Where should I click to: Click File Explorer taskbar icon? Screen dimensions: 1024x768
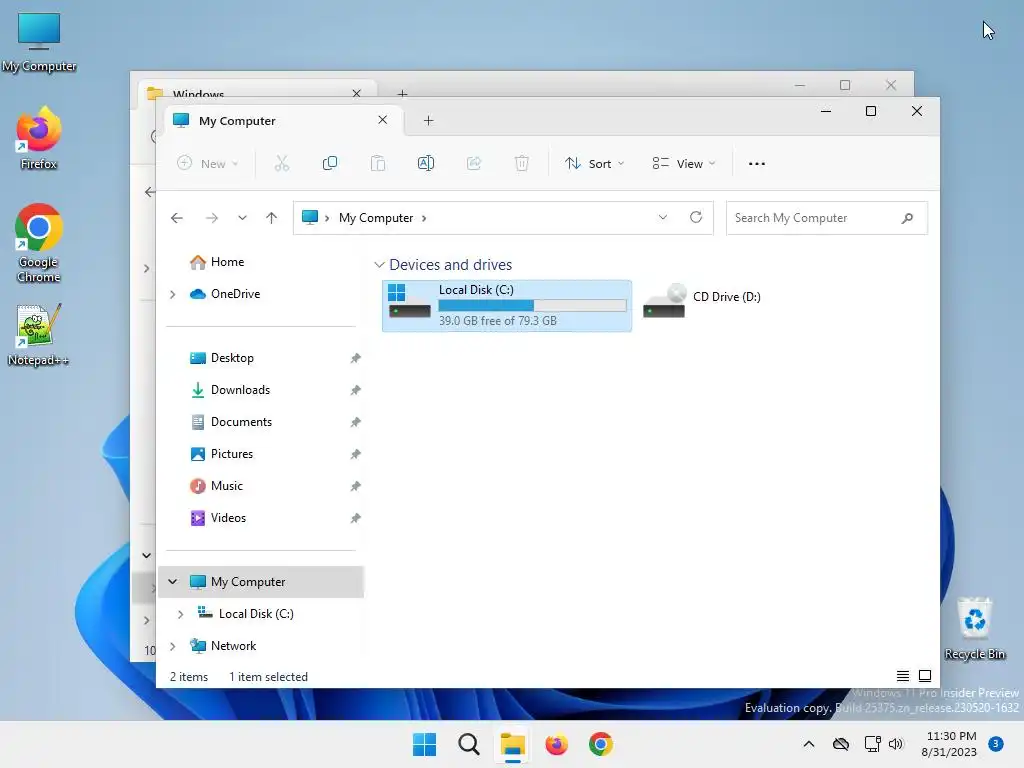513,744
